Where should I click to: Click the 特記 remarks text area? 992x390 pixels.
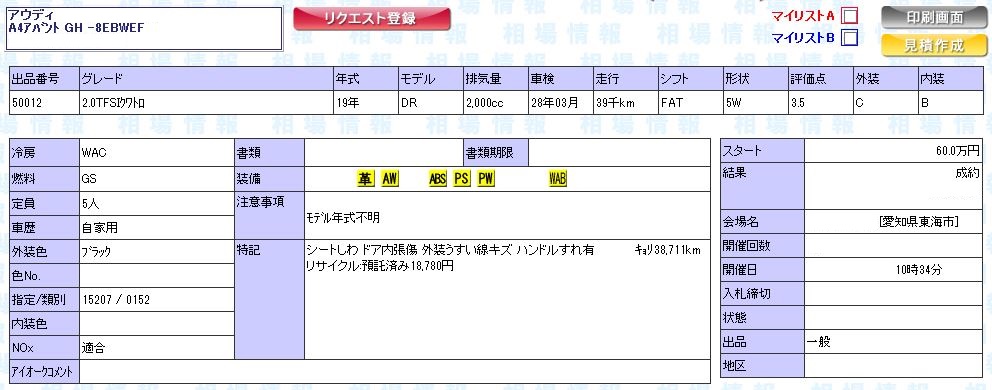click(507, 299)
